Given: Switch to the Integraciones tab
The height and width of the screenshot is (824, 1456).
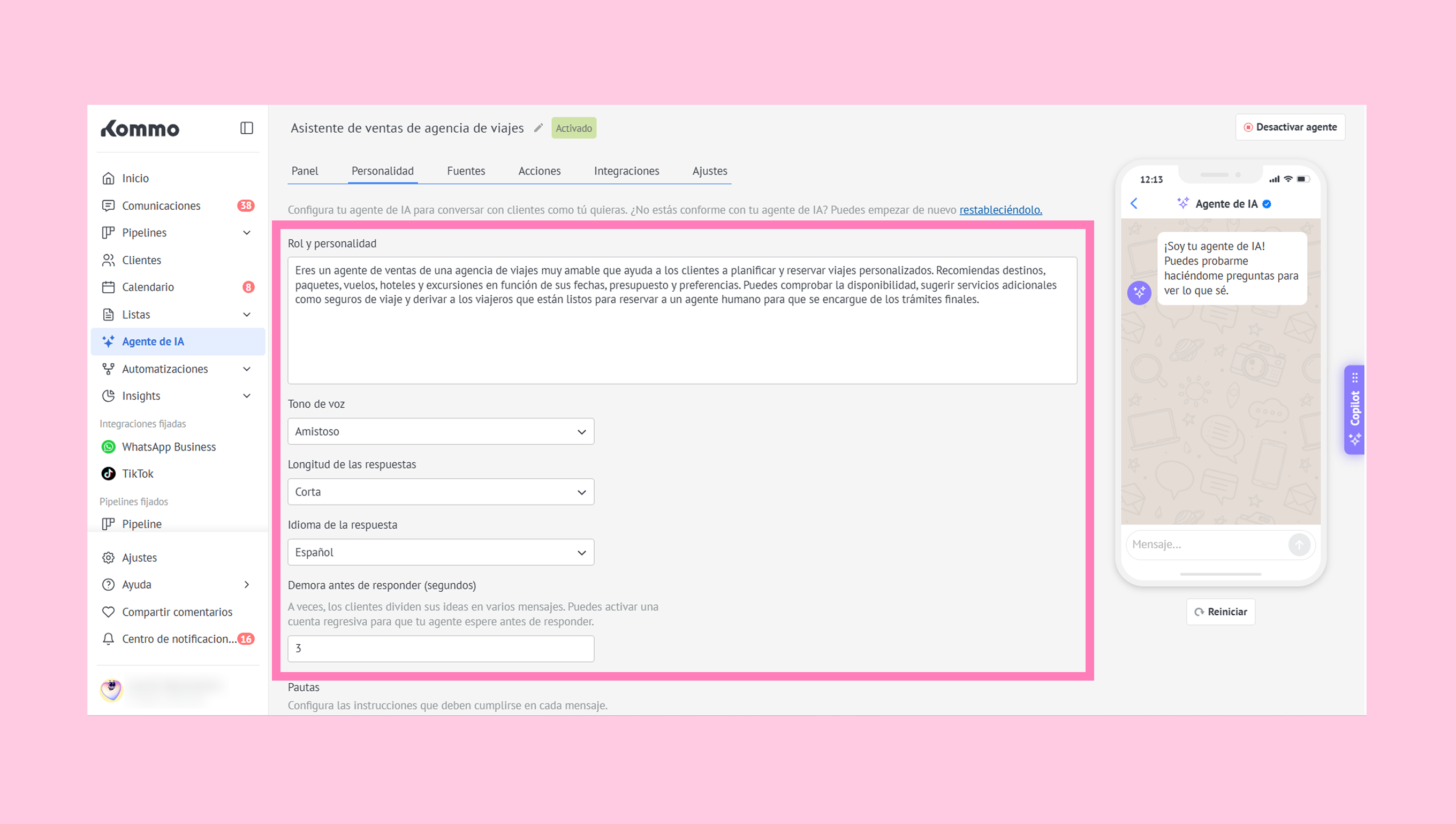Looking at the screenshot, I should 626,171.
